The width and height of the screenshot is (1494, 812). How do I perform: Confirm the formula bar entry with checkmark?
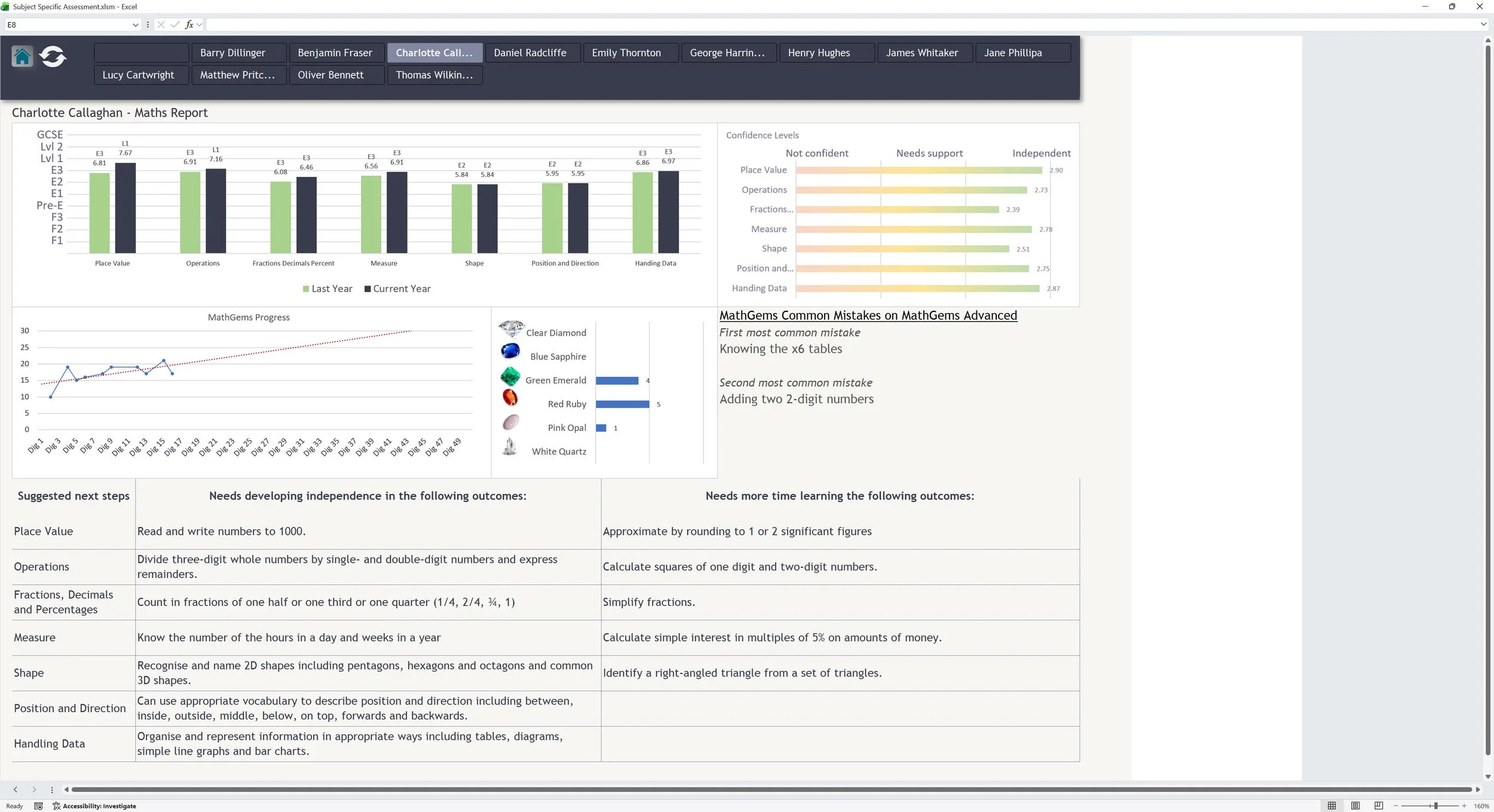(x=174, y=24)
